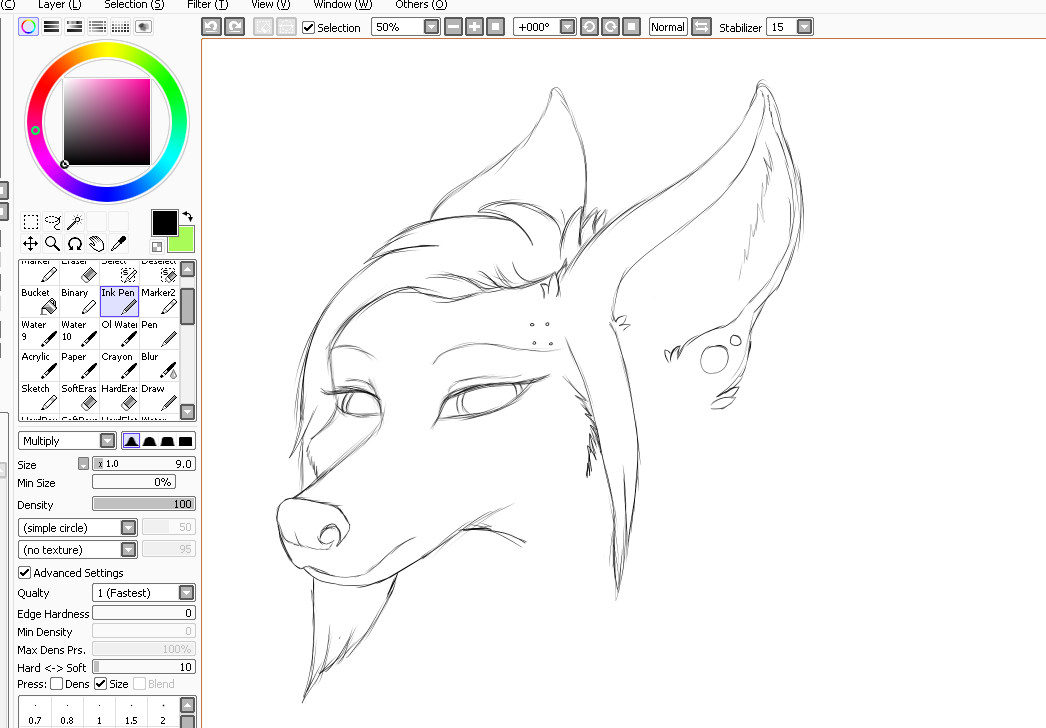Rotate canvas clockwise
The width and height of the screenshot is (1046, 728).
(x=610, y=27)
